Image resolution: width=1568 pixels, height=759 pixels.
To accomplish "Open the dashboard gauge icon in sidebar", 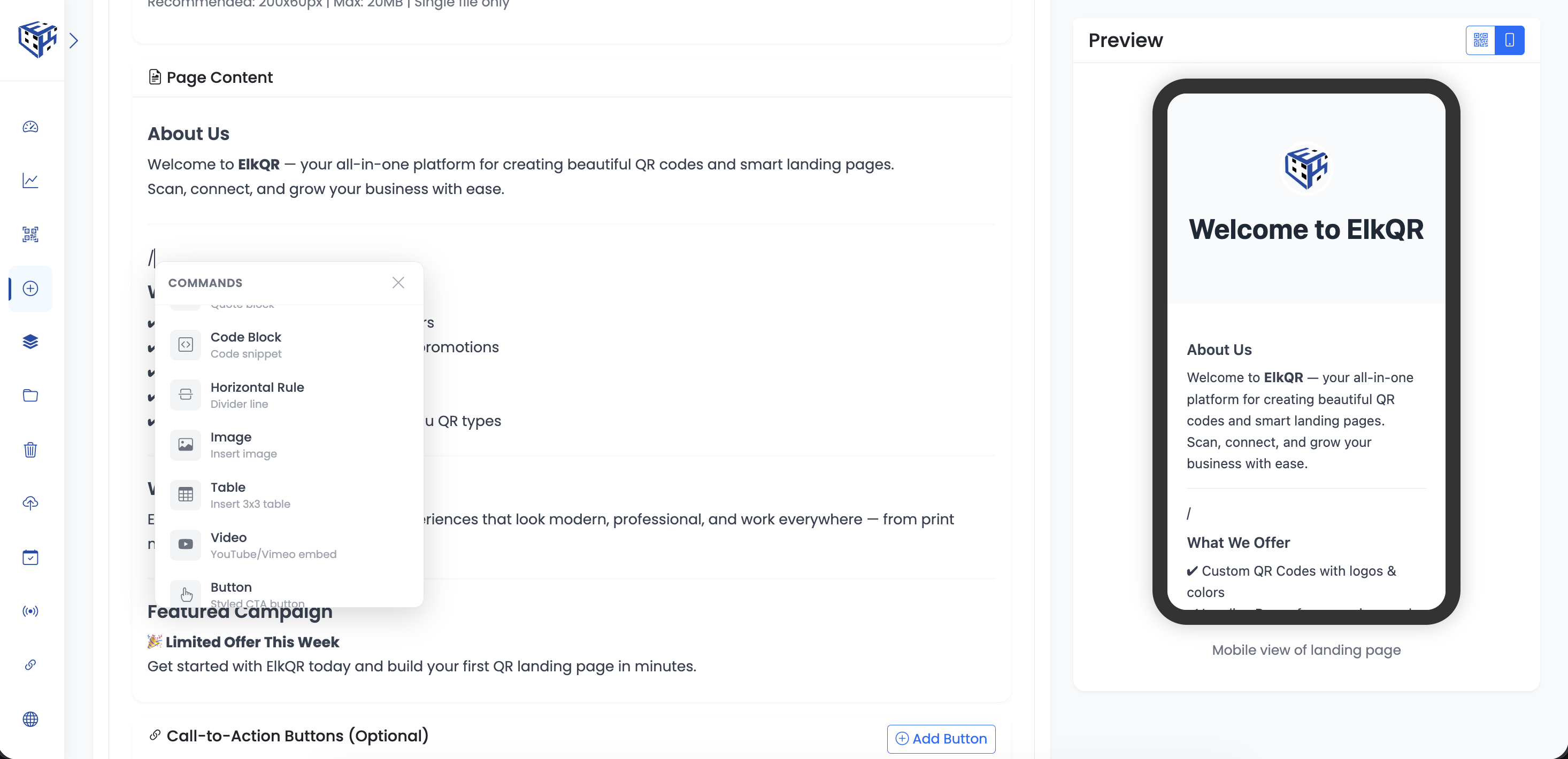I will point(30,127).
